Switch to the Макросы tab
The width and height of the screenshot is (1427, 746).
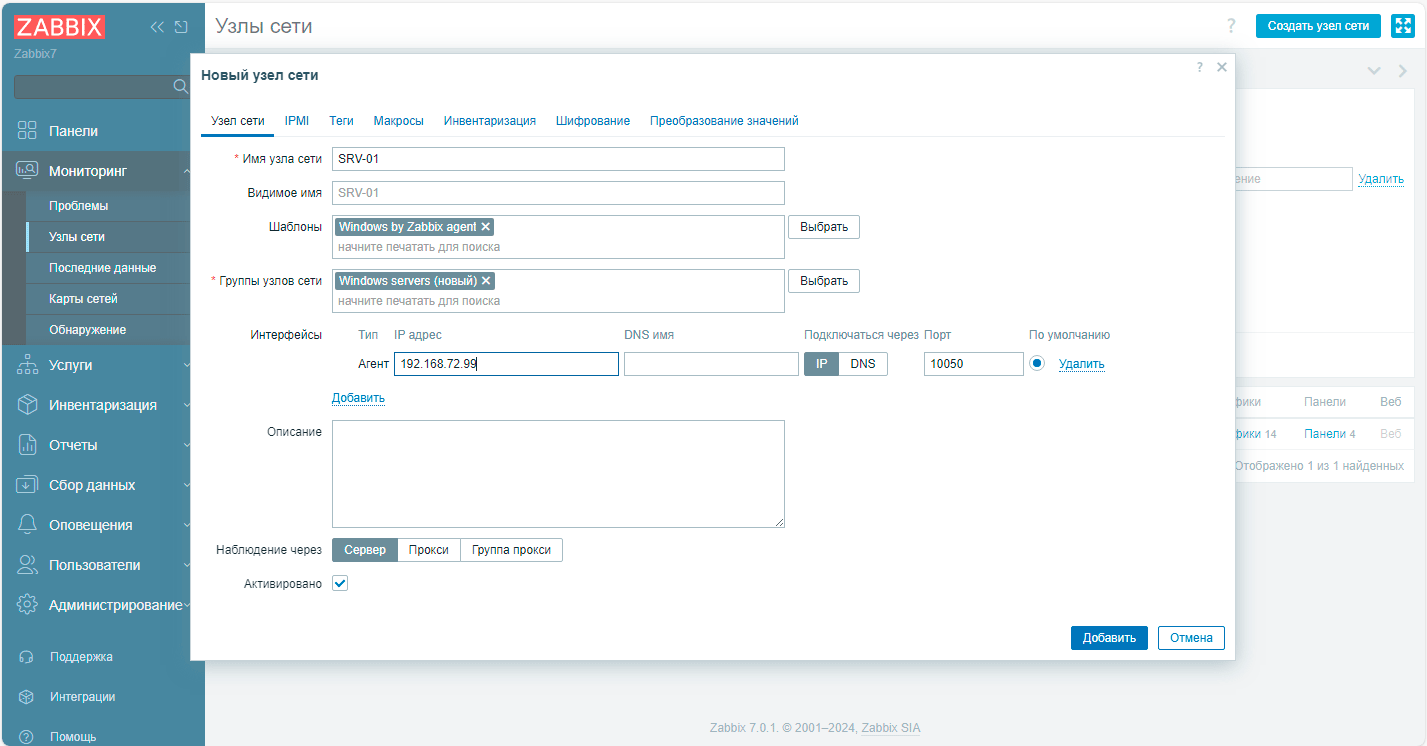point(399,121)
